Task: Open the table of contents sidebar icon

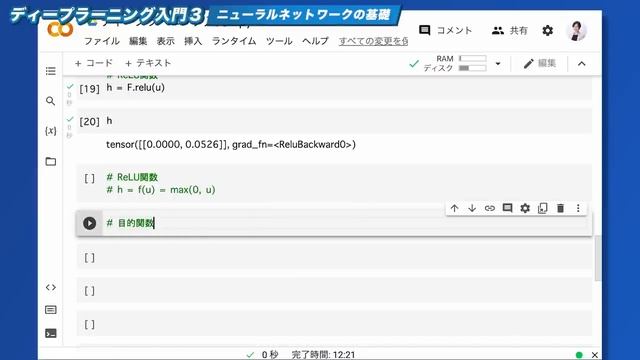Action: pyautogui.click(x=51, y=71)
